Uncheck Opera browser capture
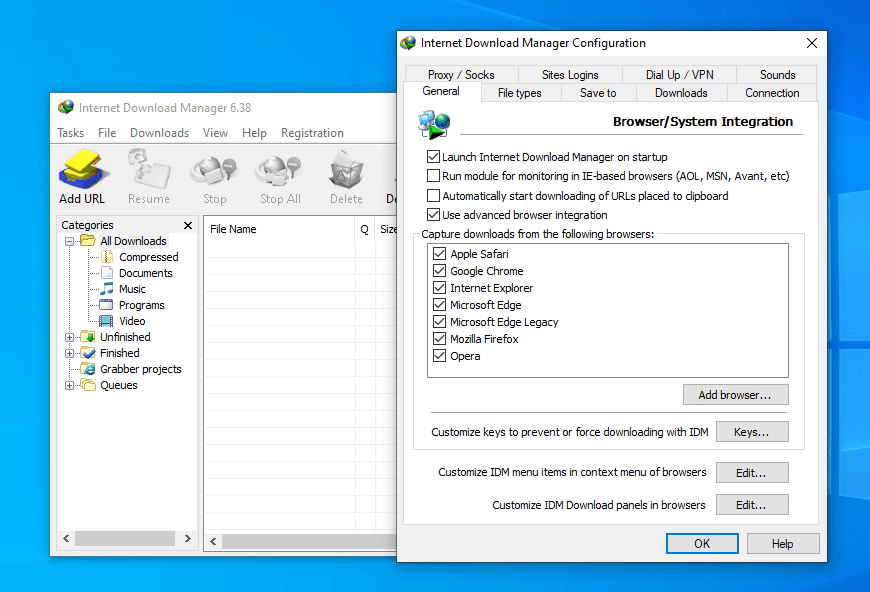This screenshot has width=870, height=592. point(439,356)
